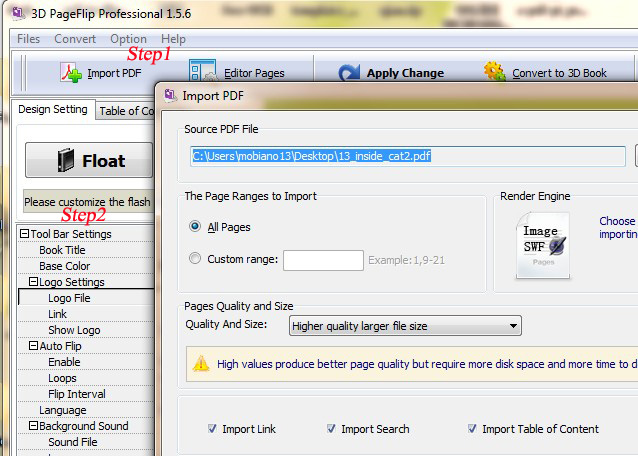Screen dimensions: 638x456
Task: Click the Float template button
Action: [89, 160]
